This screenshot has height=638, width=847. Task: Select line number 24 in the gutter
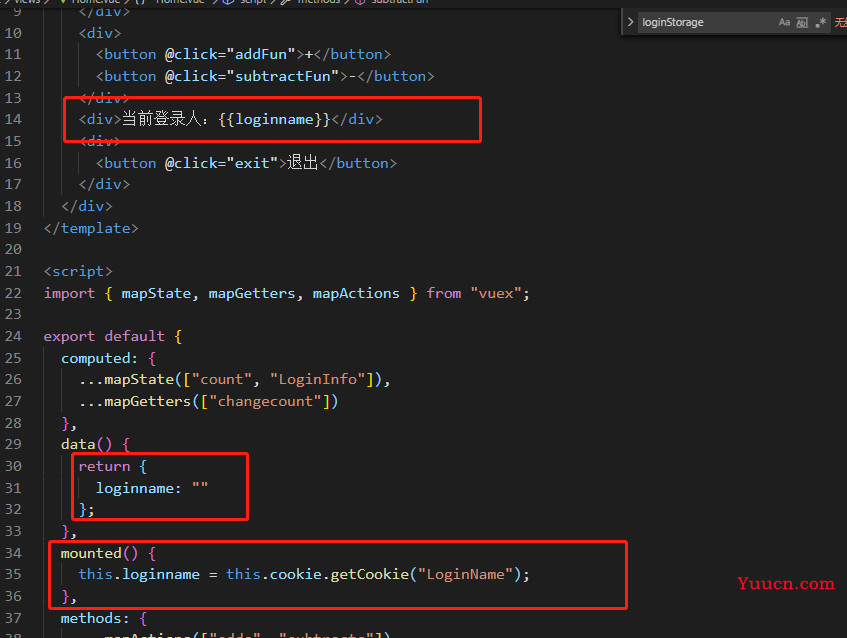[13, 336]
